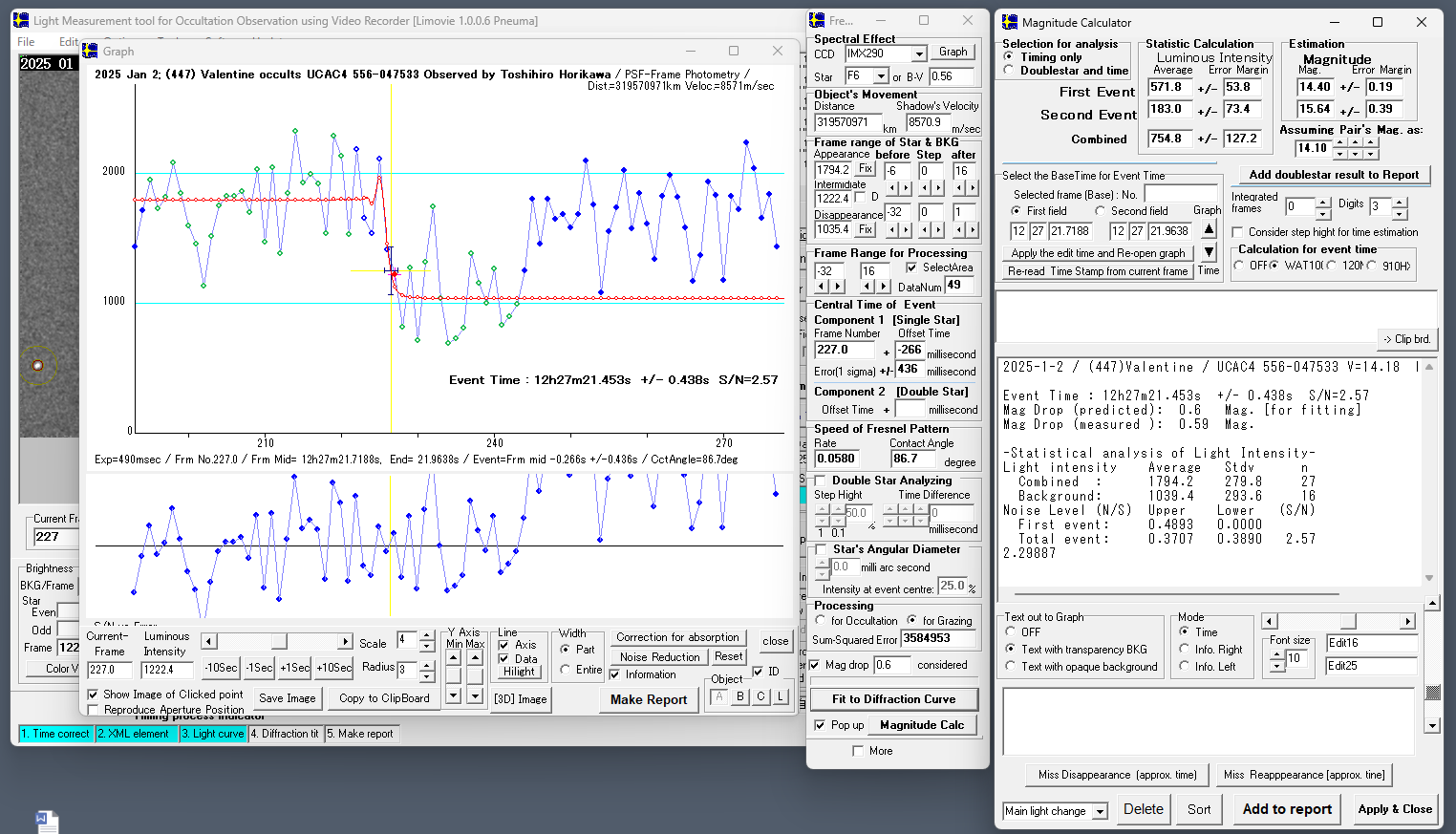The height and width of the screenshot is (834, 1456).
Task: Expand the Main light change dropdown
Action: click(1101, 811)
